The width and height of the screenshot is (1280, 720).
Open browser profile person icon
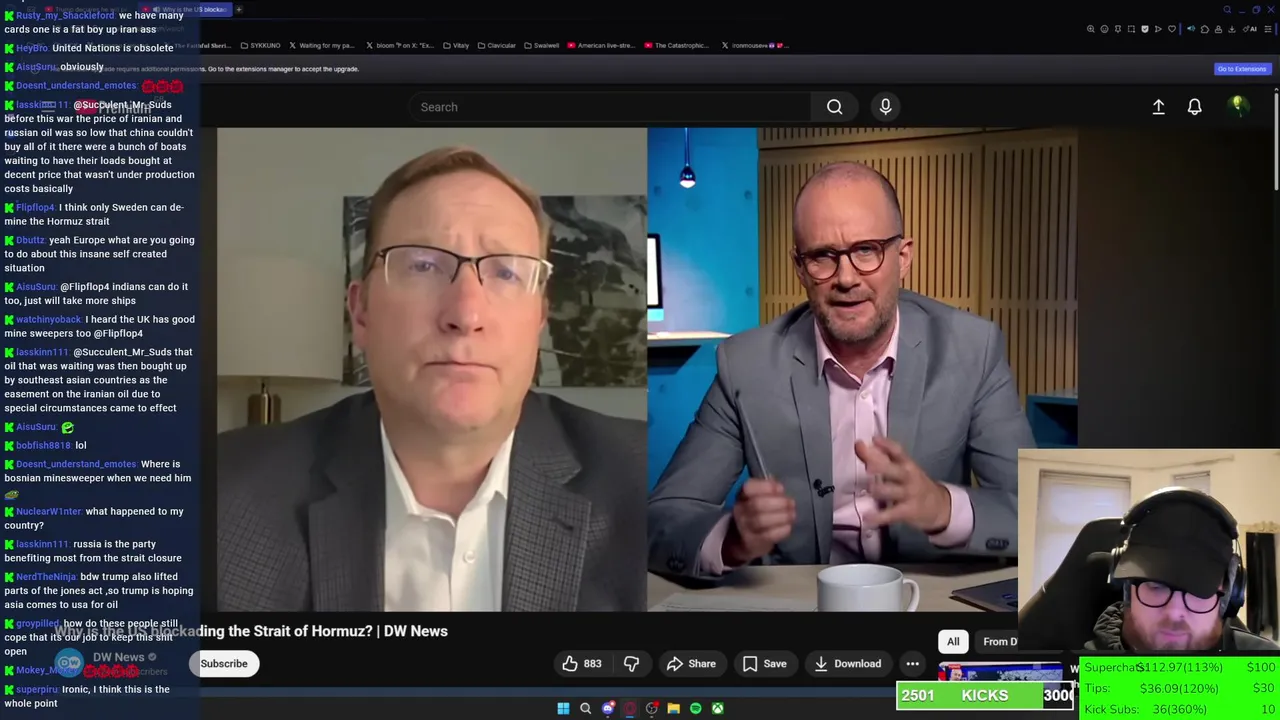point(1218,29)
